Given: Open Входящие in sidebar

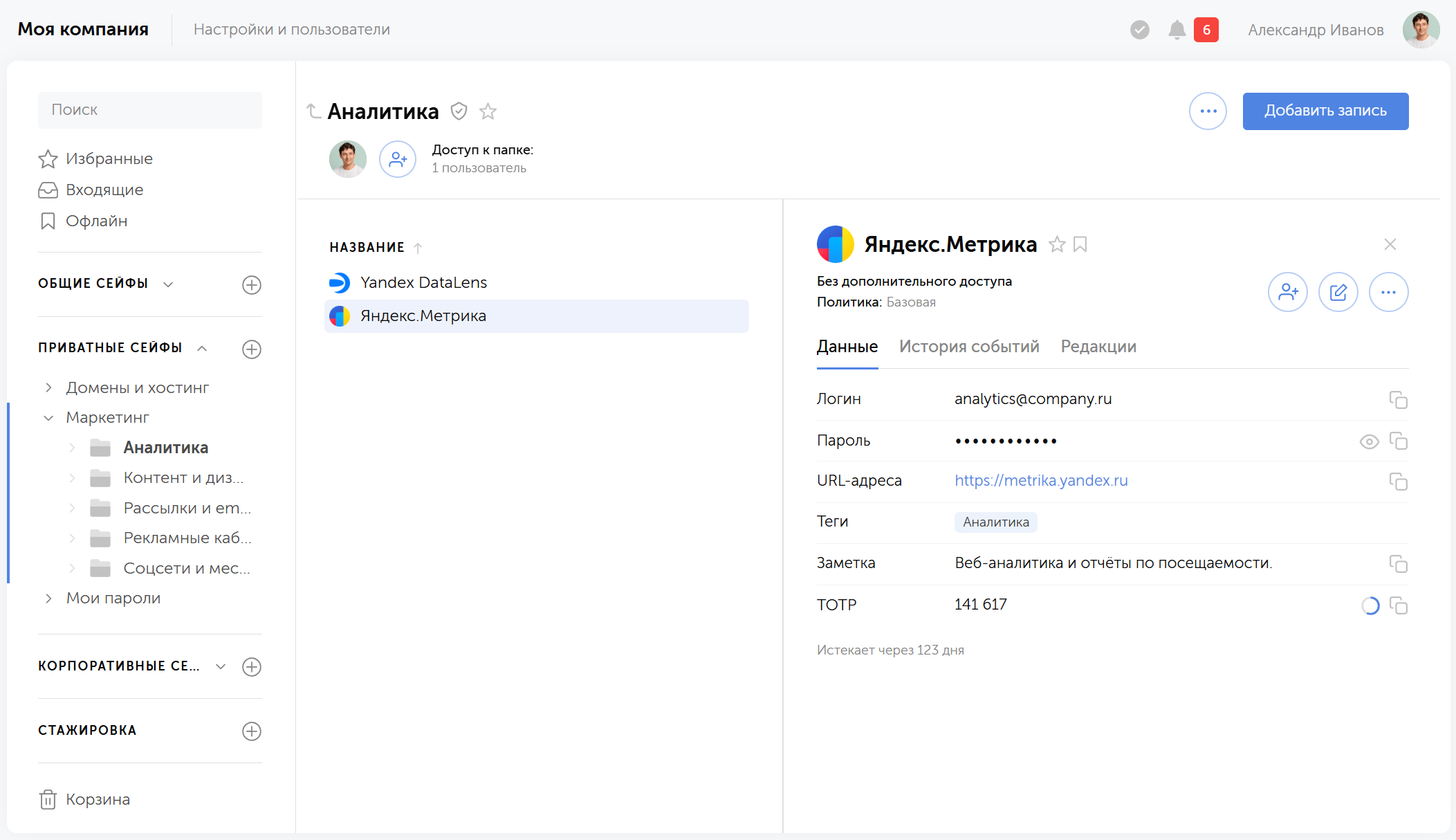Looking at the screenshot, I should [x=91, y=190].
